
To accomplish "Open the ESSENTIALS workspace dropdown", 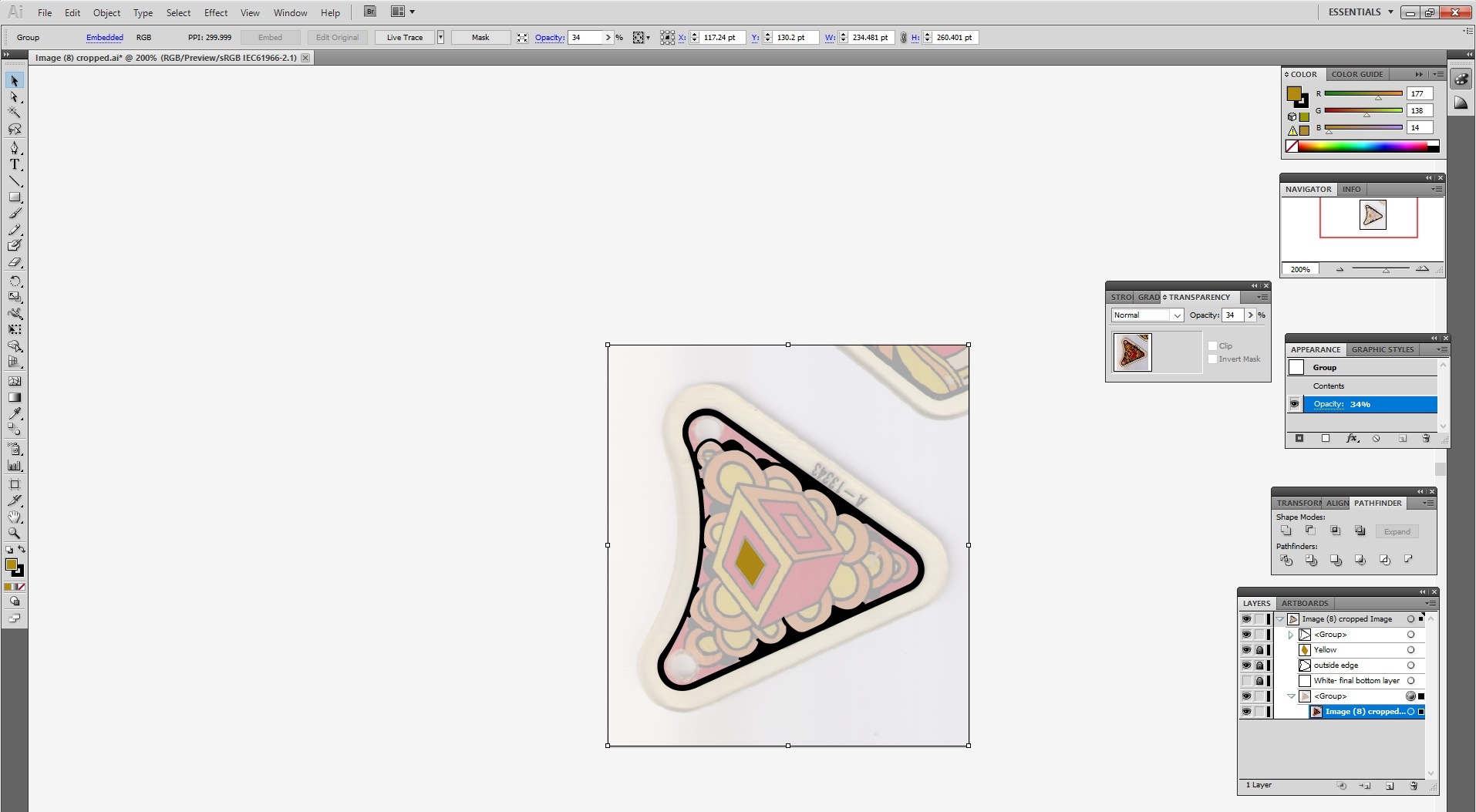I will [1361, 12].
